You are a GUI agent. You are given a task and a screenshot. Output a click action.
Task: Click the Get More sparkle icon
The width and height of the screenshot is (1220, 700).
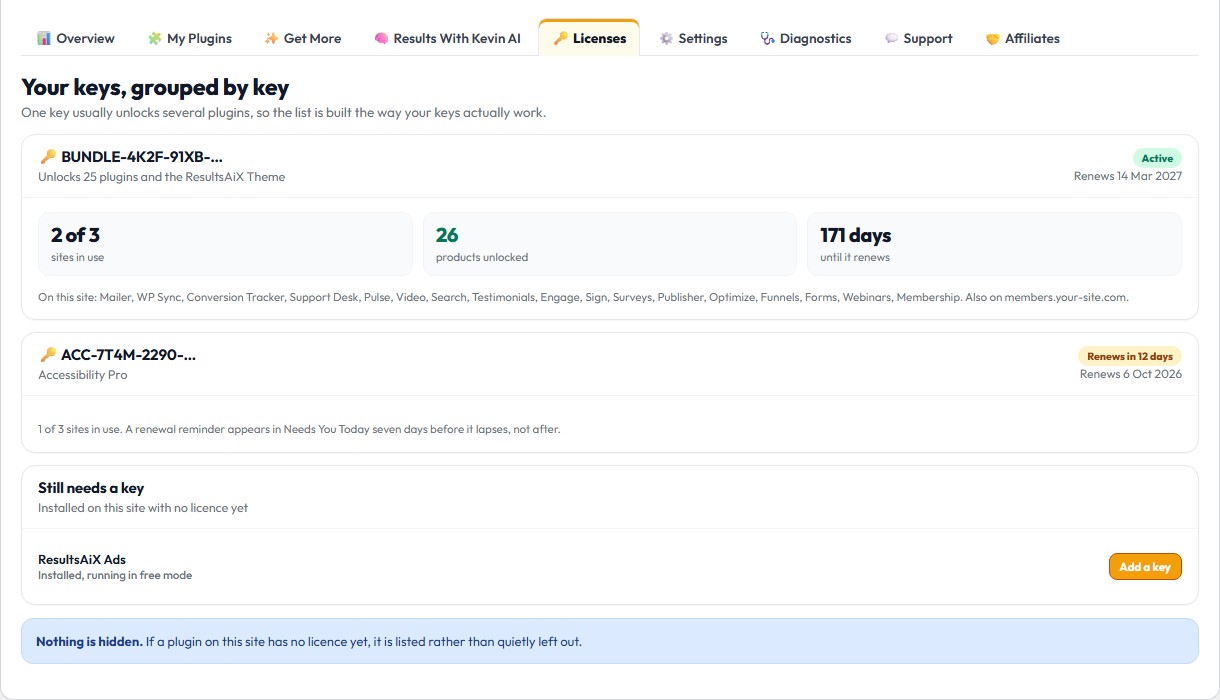(x=271, y=38)
